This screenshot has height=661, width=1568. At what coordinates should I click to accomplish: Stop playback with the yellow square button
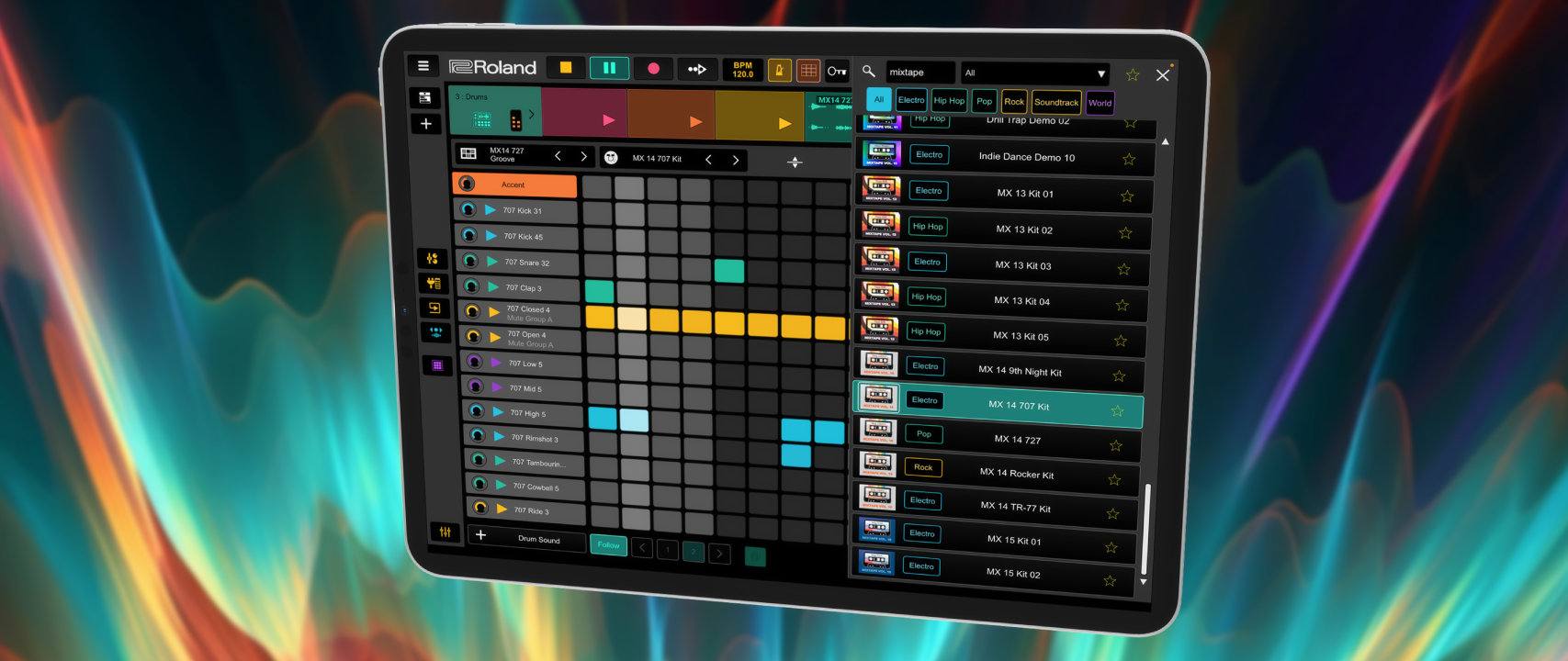(566, 68)
